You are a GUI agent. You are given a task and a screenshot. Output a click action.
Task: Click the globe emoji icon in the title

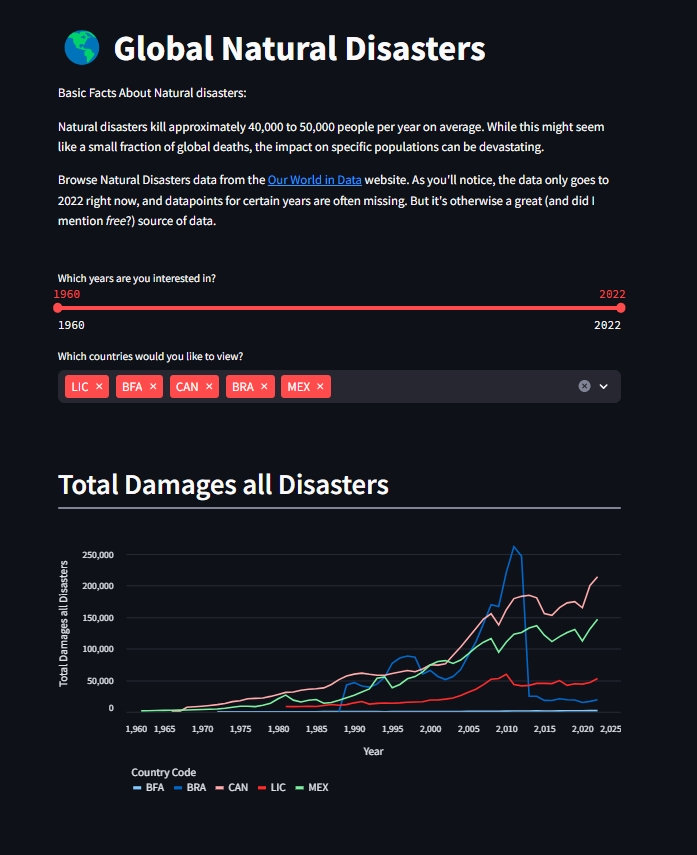point(82,48)
